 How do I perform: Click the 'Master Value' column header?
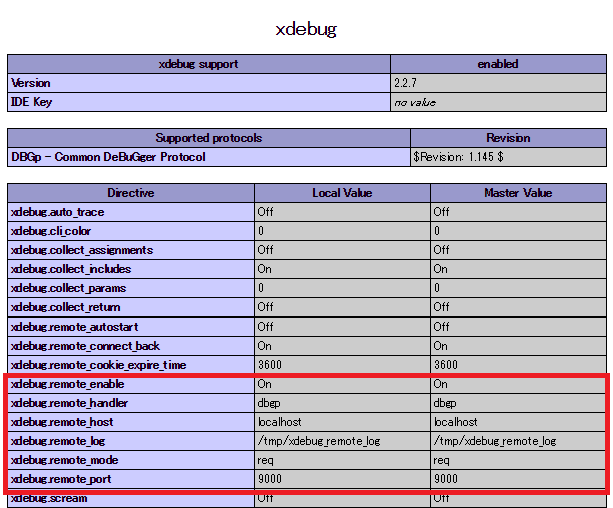tap(518, 193)
